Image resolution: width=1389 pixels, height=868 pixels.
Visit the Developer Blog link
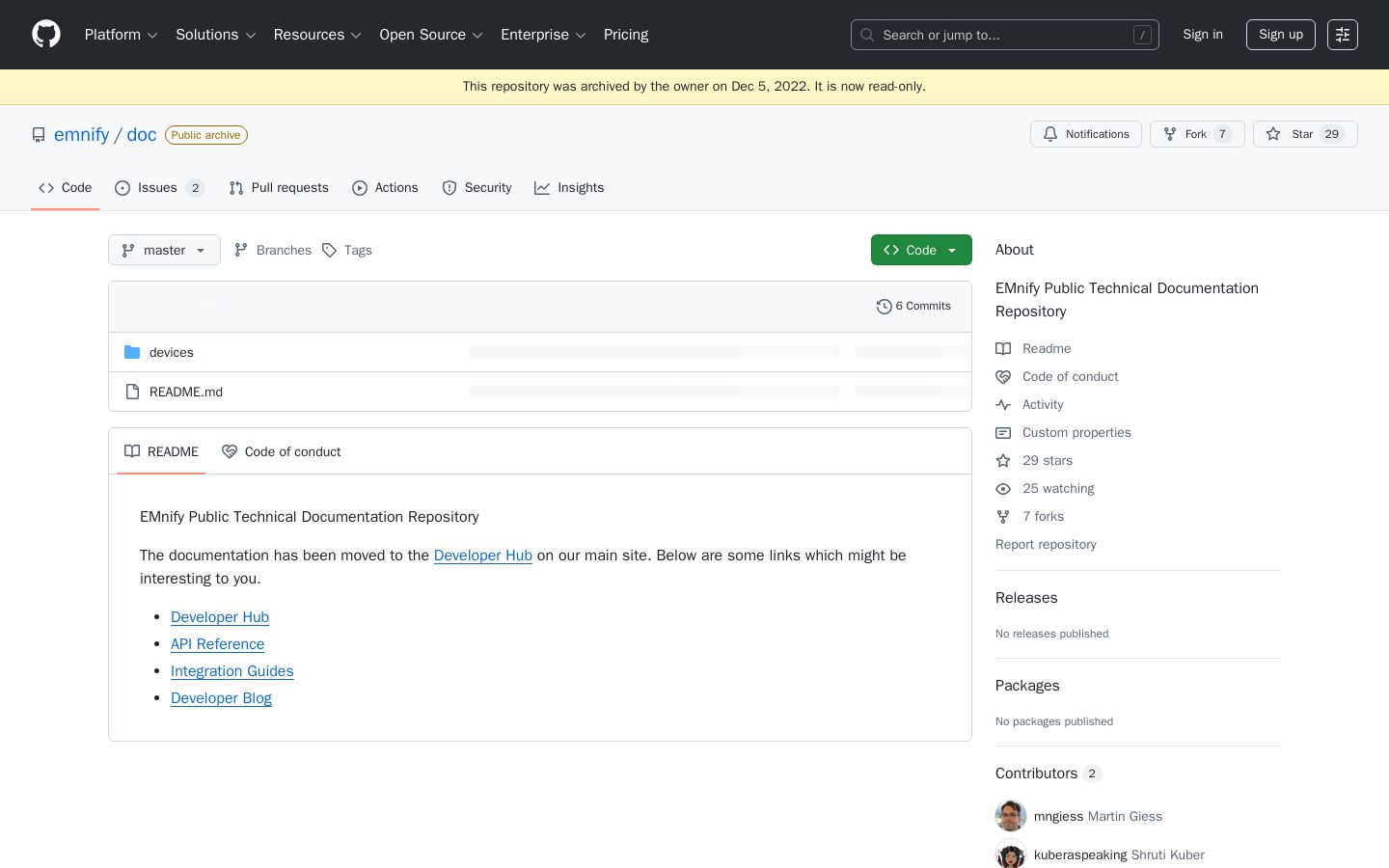tap(221, 698)
